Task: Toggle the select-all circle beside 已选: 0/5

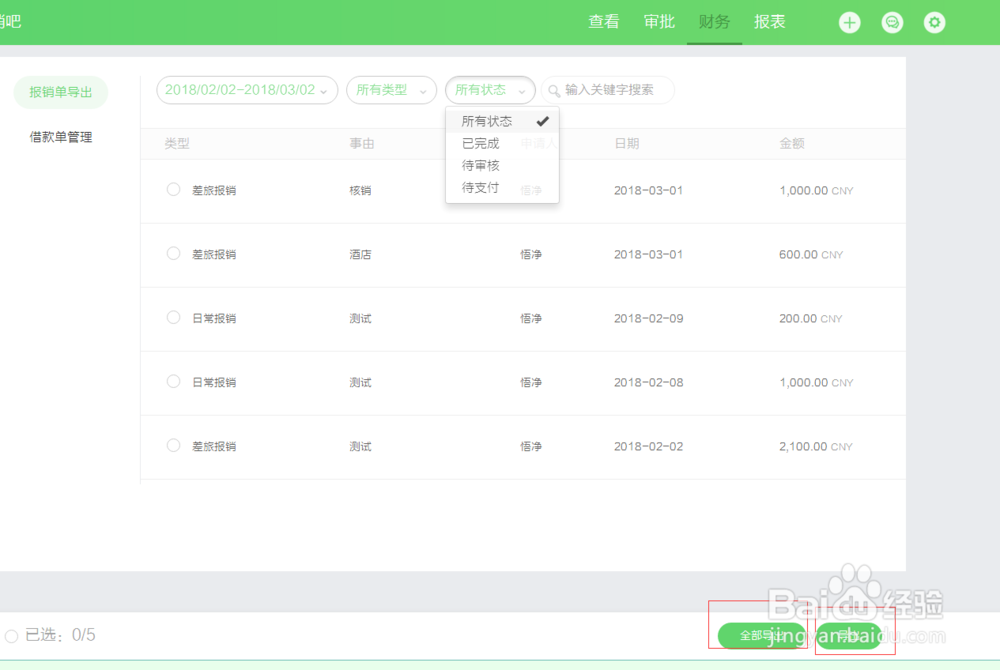Action: (11, 636)
